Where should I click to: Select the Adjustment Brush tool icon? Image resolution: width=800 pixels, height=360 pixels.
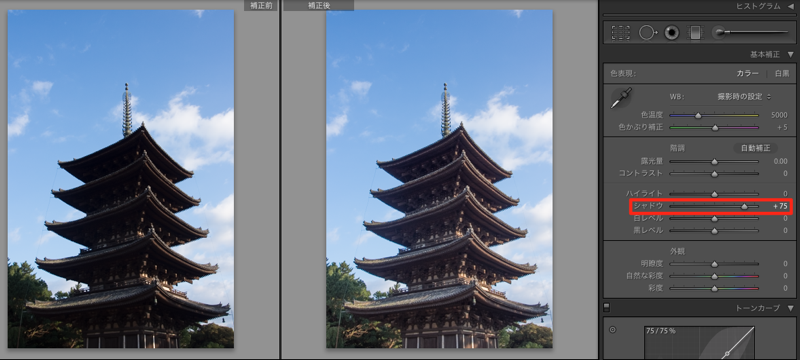tap(750, 33)
